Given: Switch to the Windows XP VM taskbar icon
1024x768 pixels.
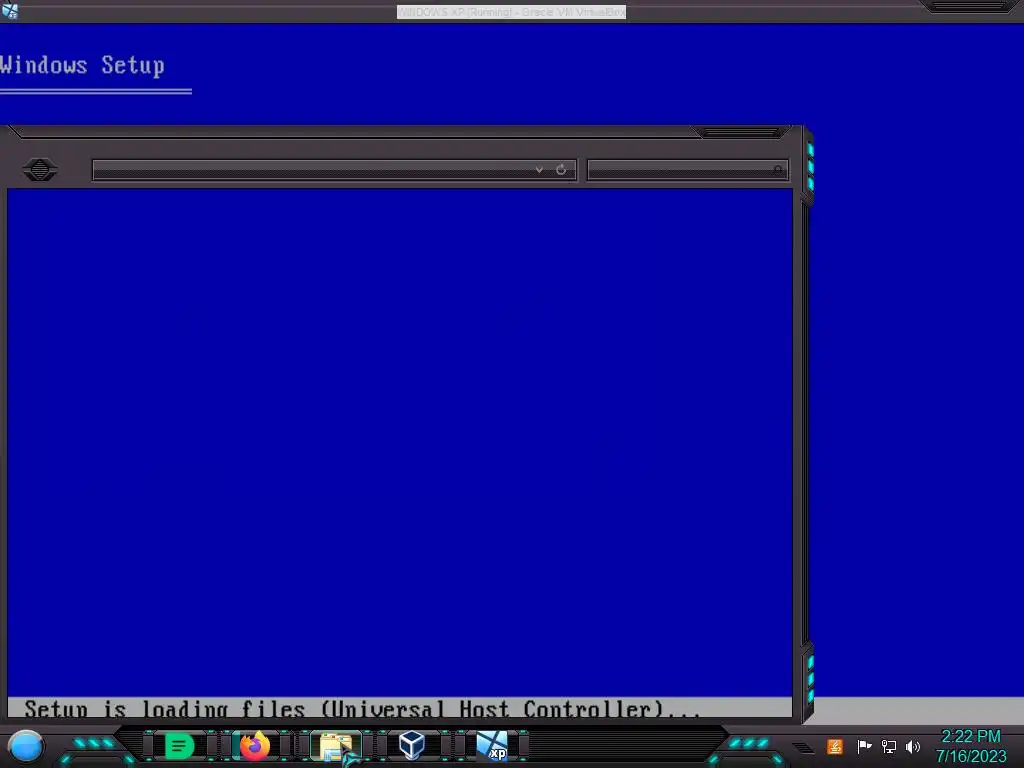Looking at the screenshot, I should (x=492, y=746).
